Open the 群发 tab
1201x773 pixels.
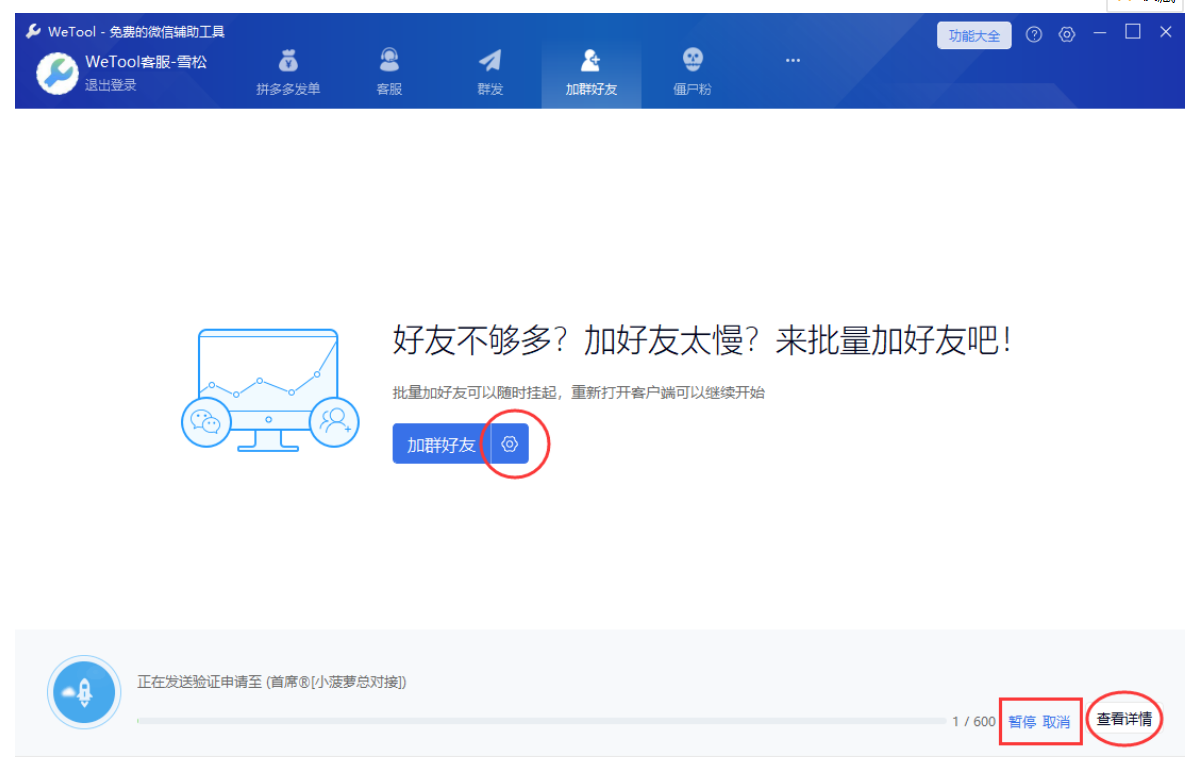point(490,73)
